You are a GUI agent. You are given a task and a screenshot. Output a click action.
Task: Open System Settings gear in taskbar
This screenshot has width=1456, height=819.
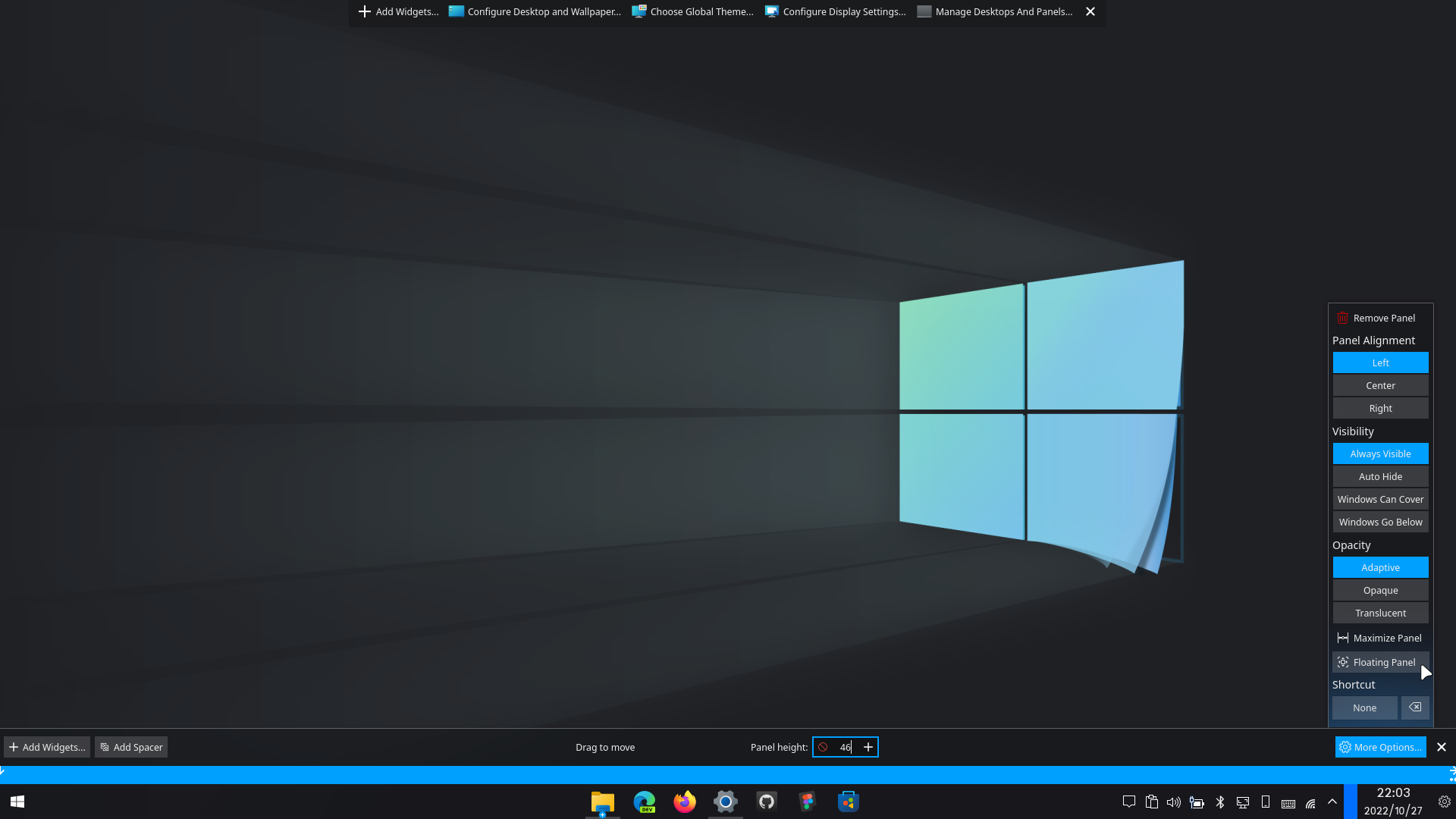click(x=726, y=802)
